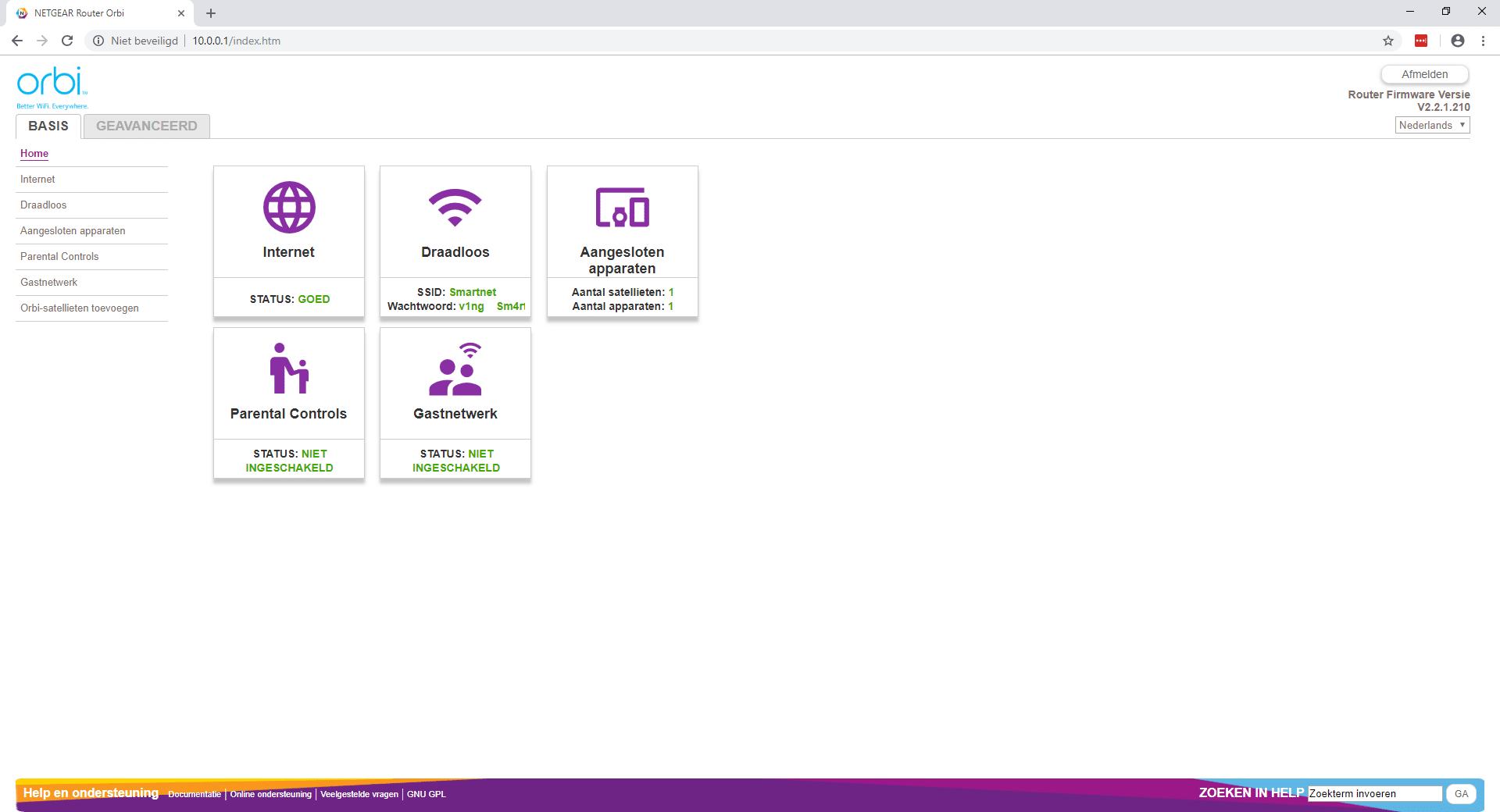1500x812 pixels.
Task: Click the Orbi logo
Action: click(52, 87)
